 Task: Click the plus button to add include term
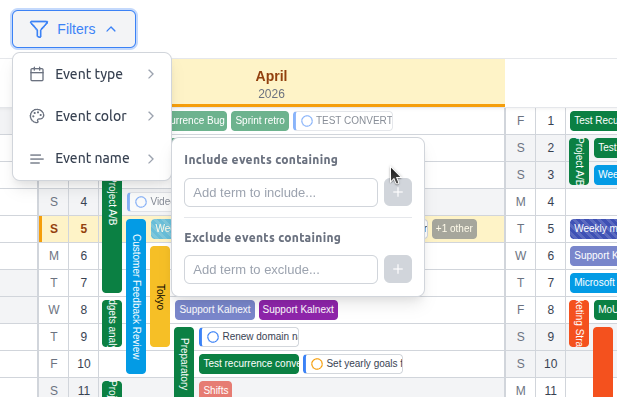coord(398,192)
